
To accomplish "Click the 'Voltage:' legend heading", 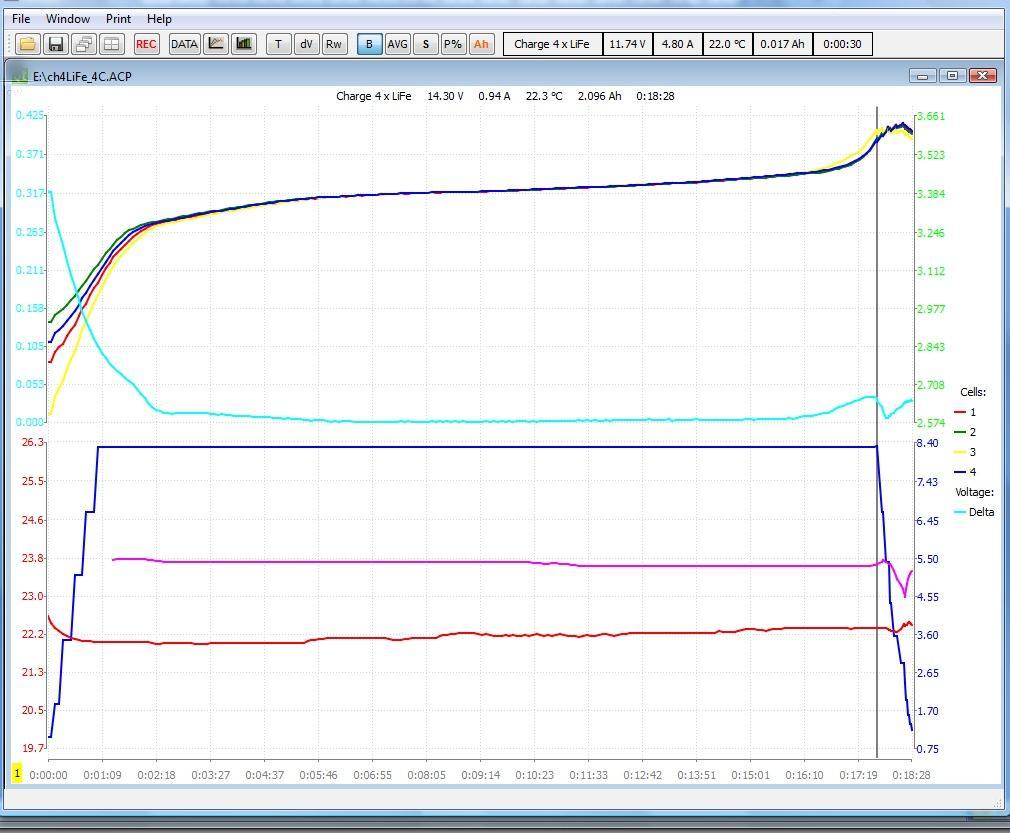I will (974, 492).
